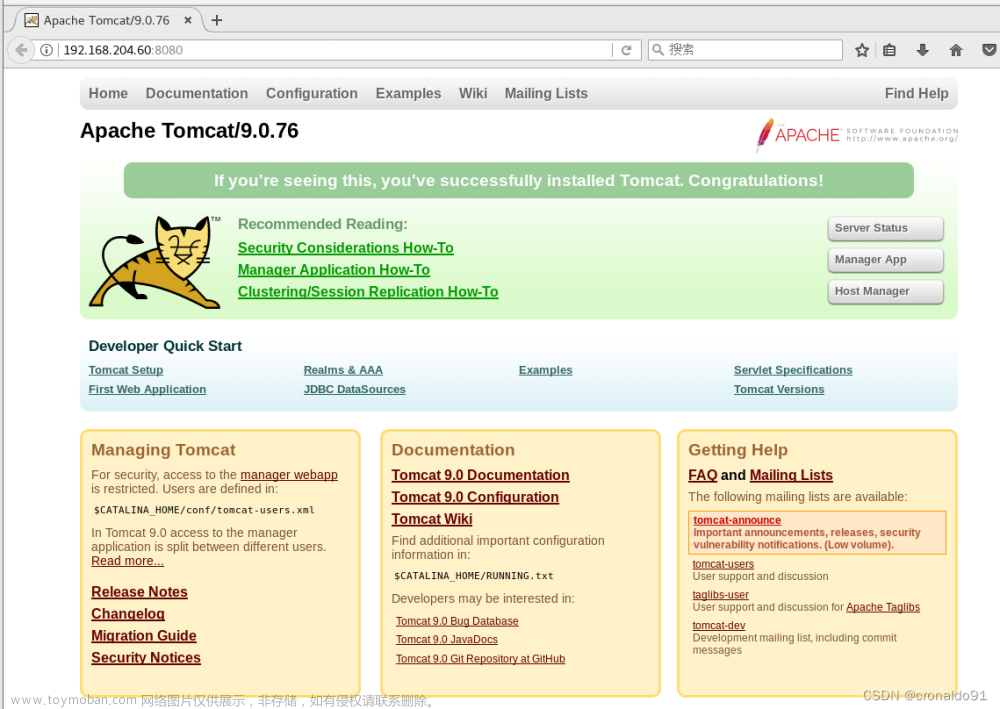Open the Tomcat Wiki link
1000x709 pixels.
(432, 520)
